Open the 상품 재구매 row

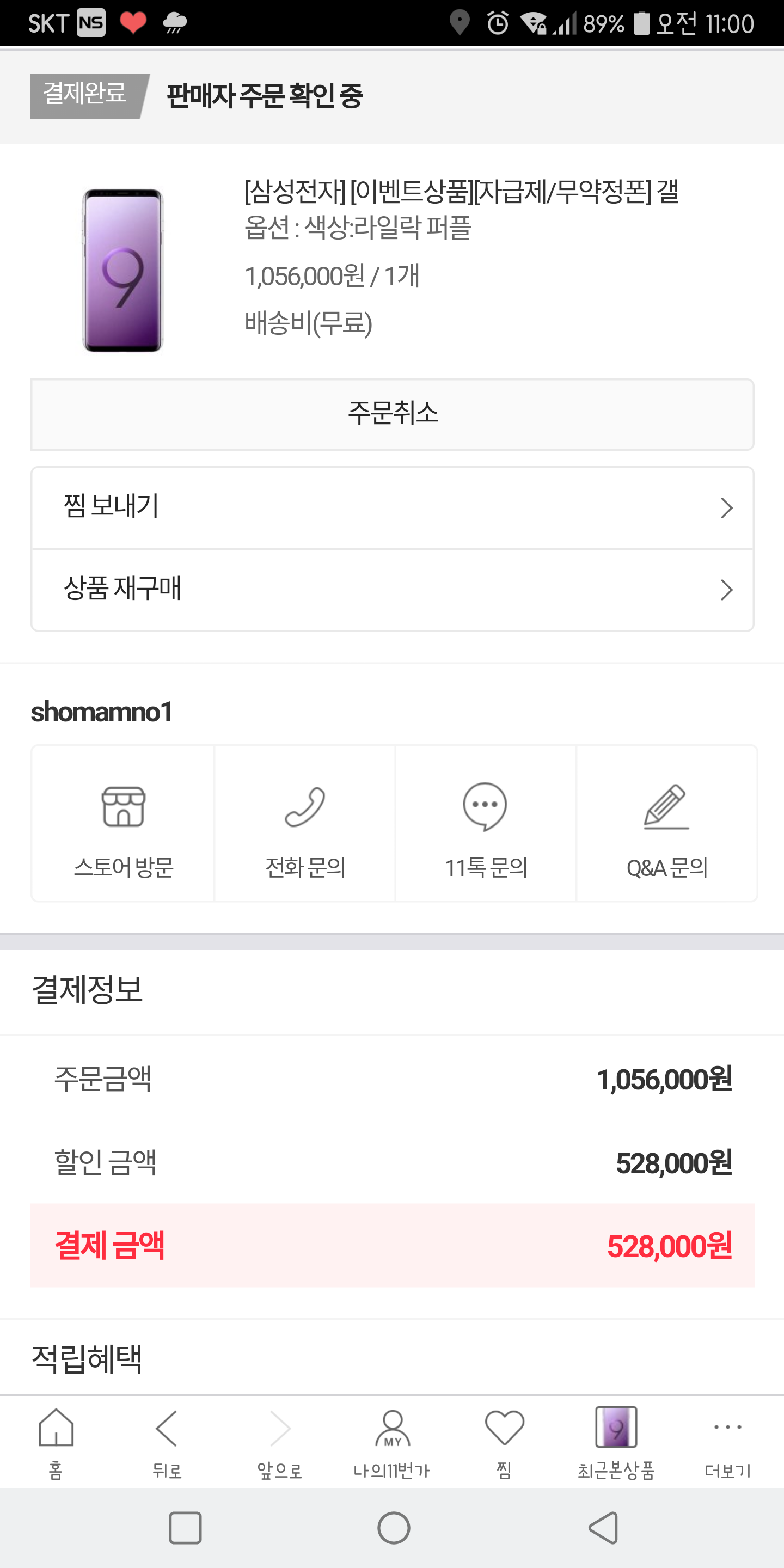393,589
